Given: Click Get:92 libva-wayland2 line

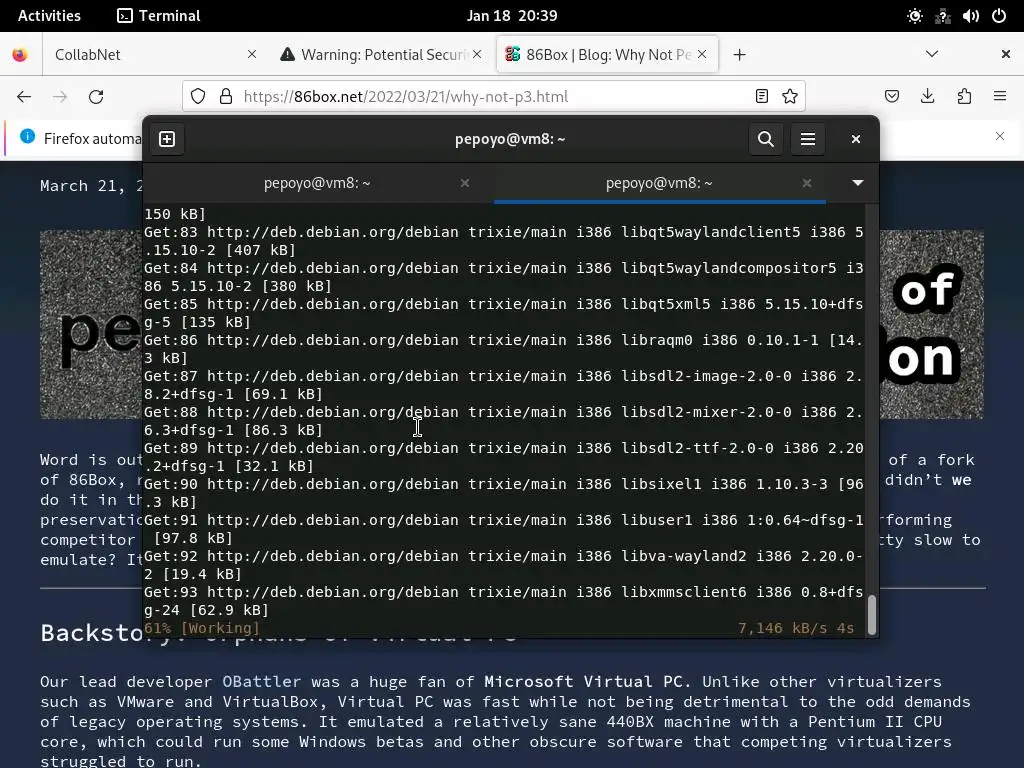Looking at the screenshot, I should point(504,565).
